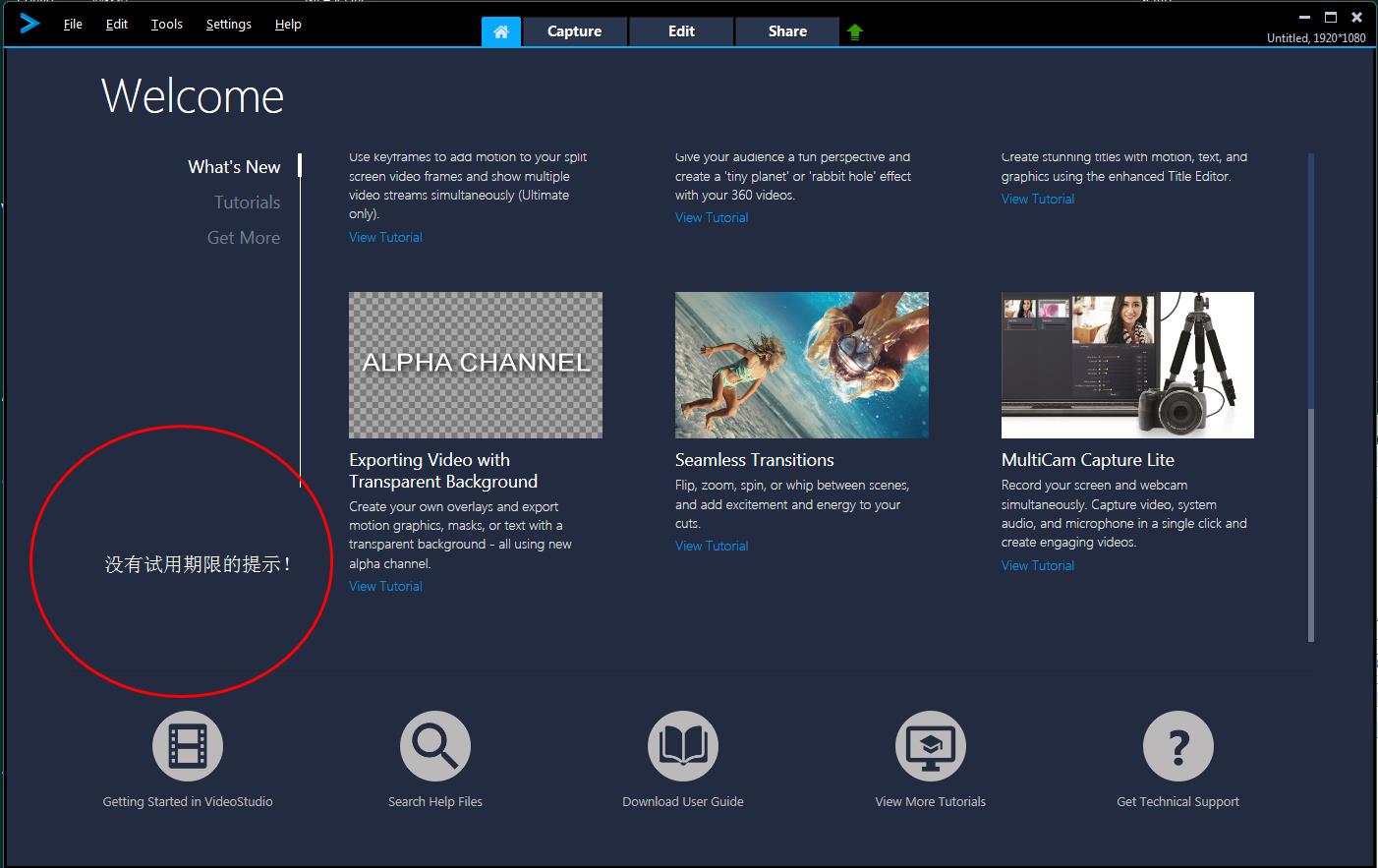Click the Search Help Files label

click(x=435, y=802)
